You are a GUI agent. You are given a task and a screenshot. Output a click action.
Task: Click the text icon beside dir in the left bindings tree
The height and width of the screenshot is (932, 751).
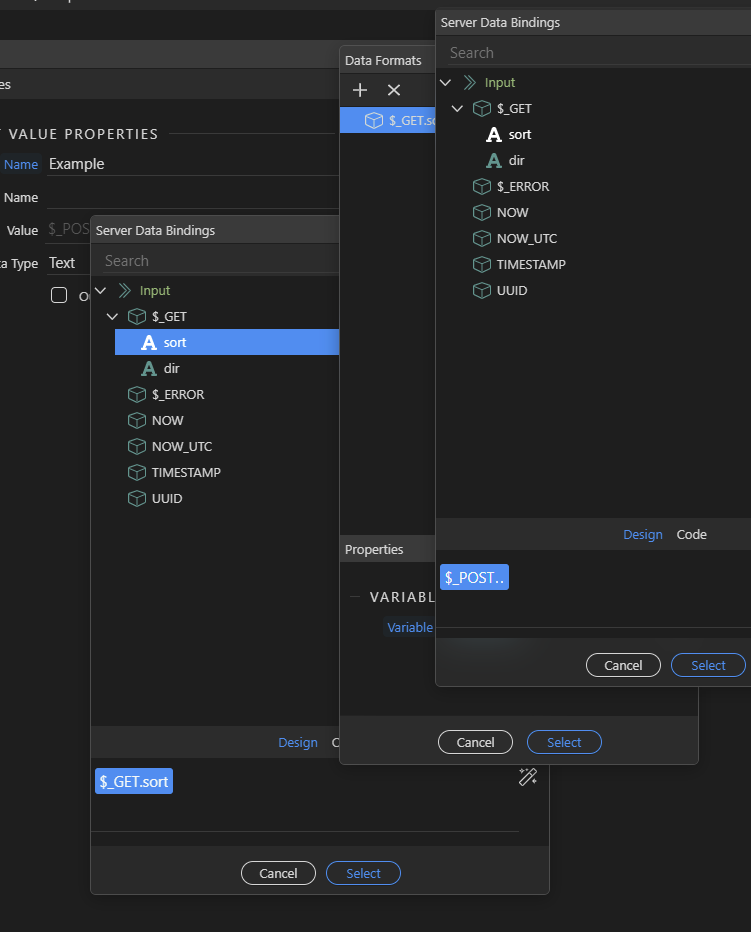[x=149, y=368]
